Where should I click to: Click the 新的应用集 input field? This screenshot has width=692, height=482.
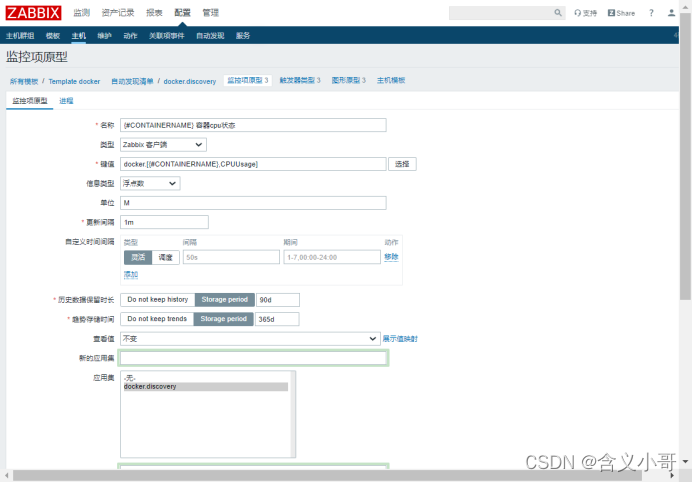click(x=253, y=358)
